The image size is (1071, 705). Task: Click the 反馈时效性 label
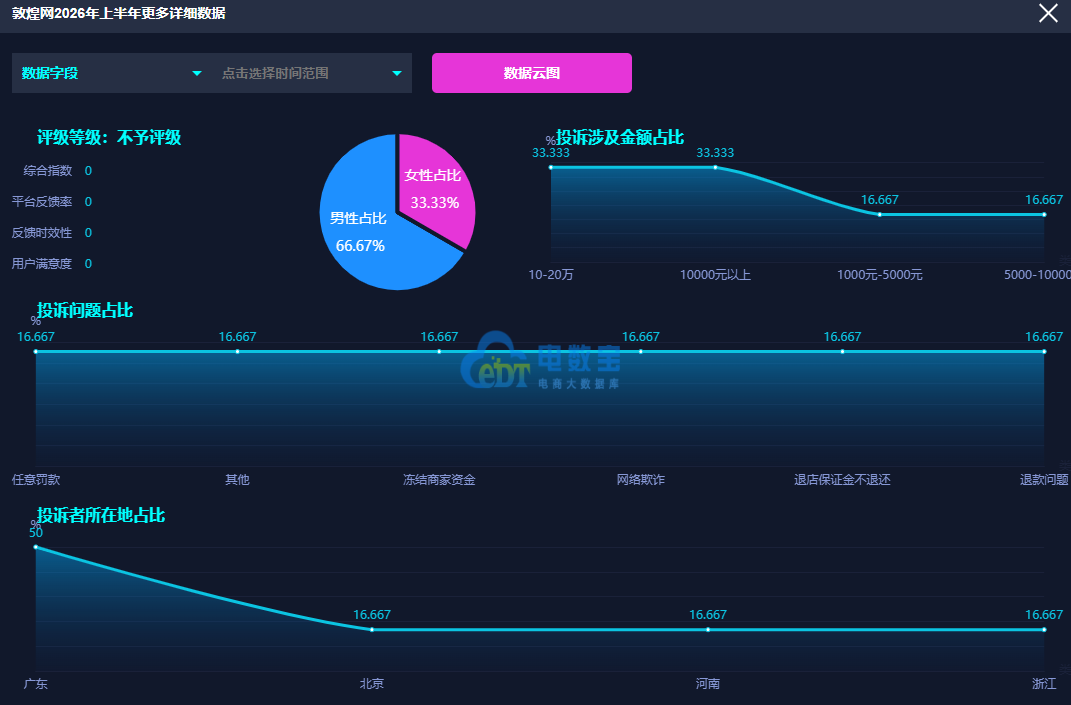42,233
